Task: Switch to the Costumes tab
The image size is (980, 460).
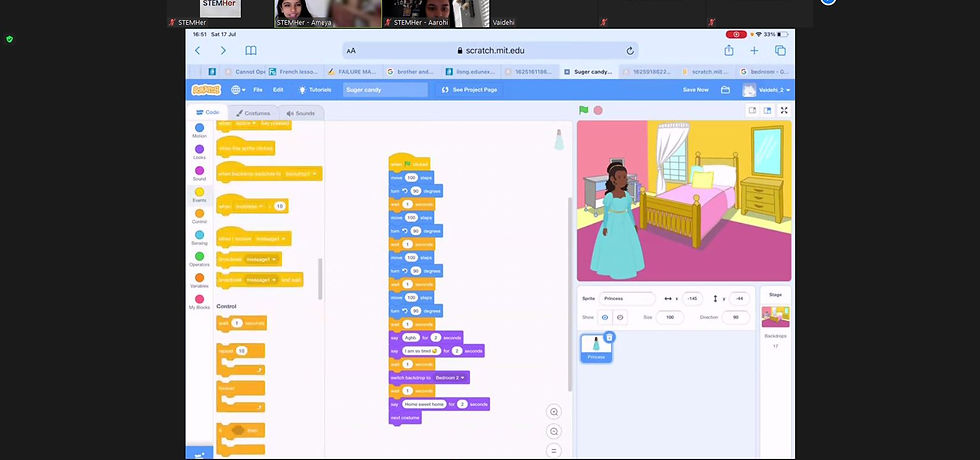Action: 253,113
